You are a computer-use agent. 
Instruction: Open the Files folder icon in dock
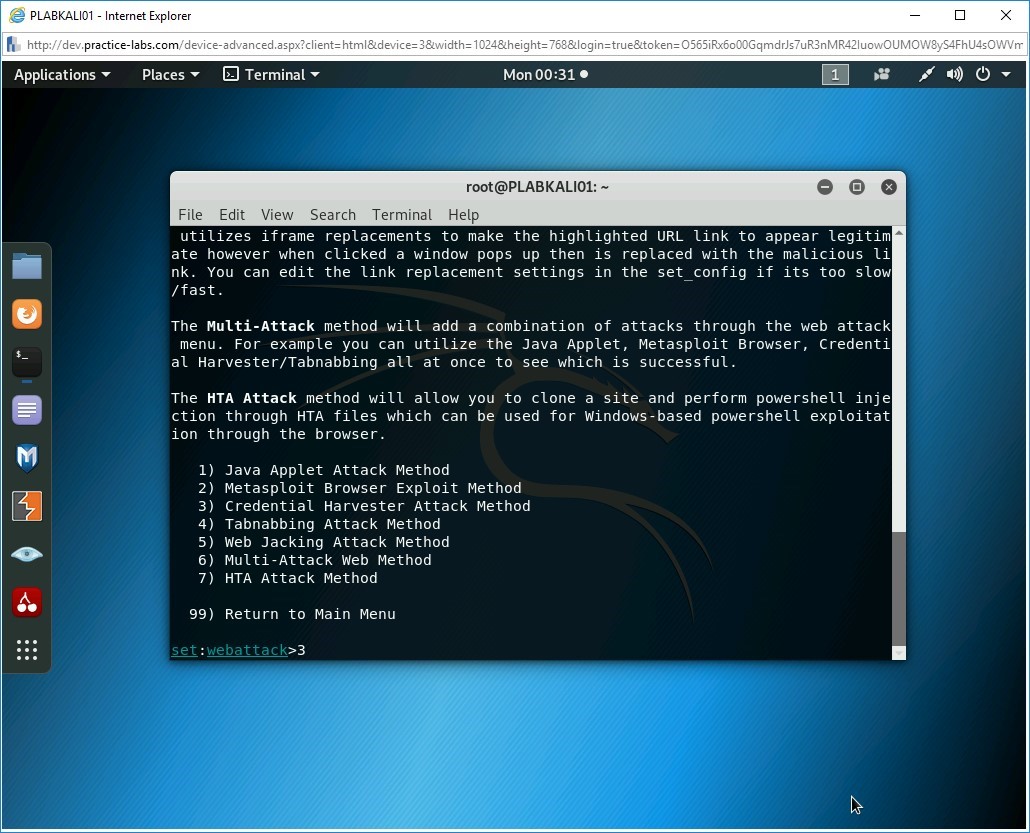pyautogui.click(x=27, y=266)
